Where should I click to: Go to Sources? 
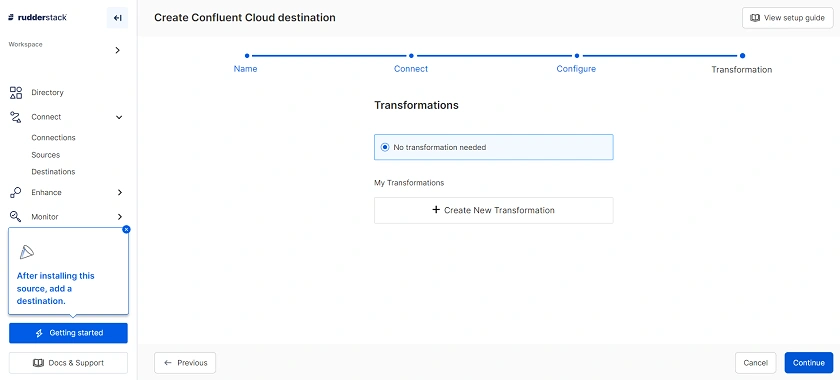(x=46, y=155)
